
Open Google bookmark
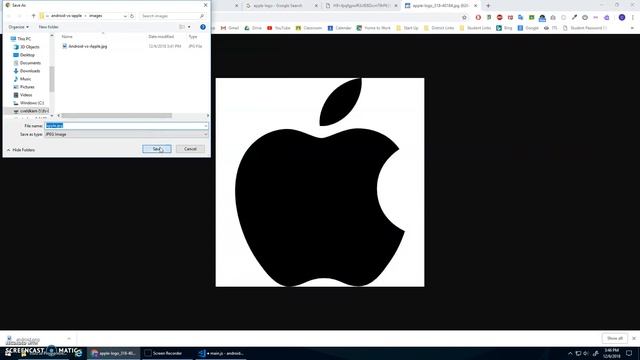[528, 28]
